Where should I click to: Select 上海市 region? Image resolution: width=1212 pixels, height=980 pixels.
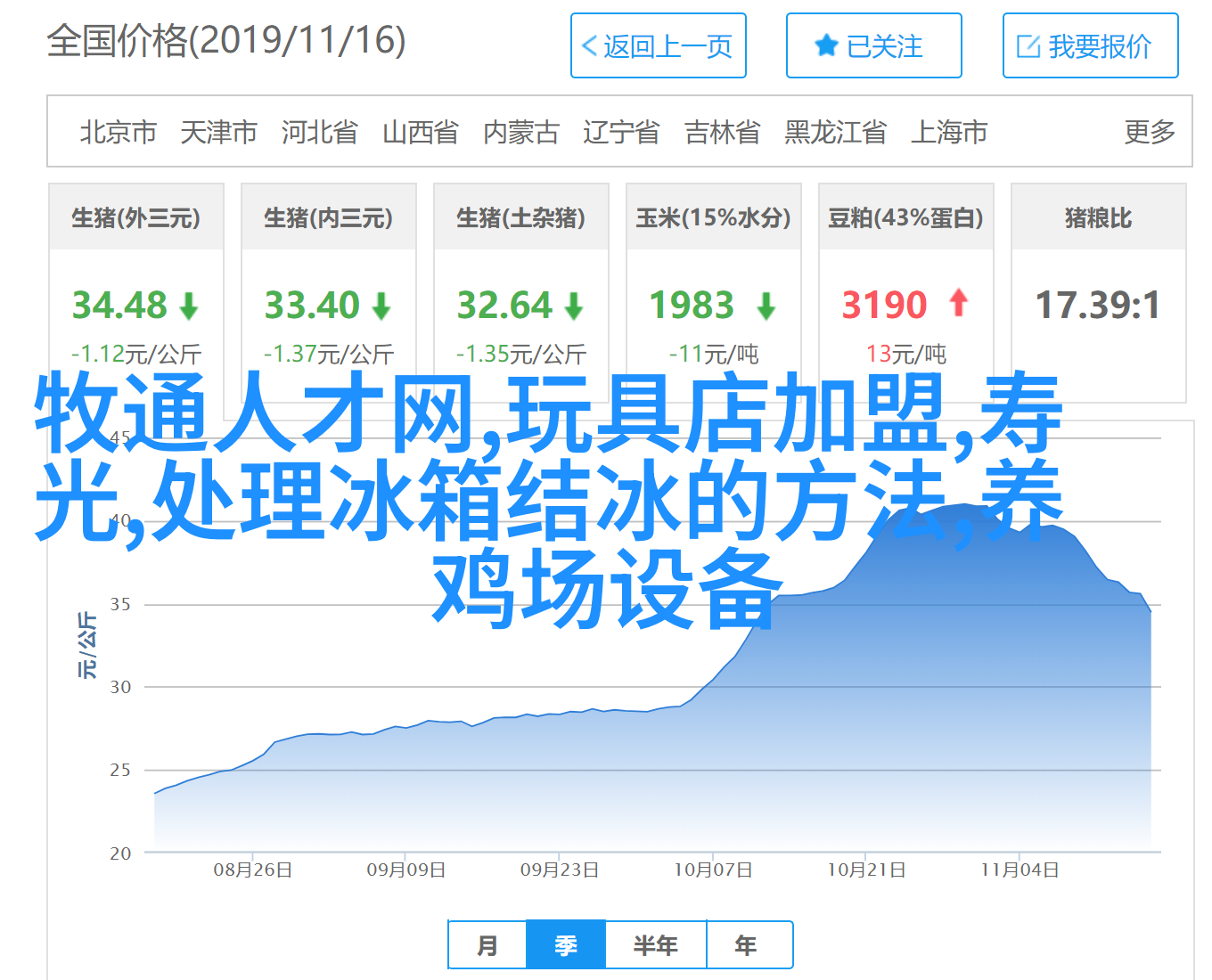[x=949, y=132]
